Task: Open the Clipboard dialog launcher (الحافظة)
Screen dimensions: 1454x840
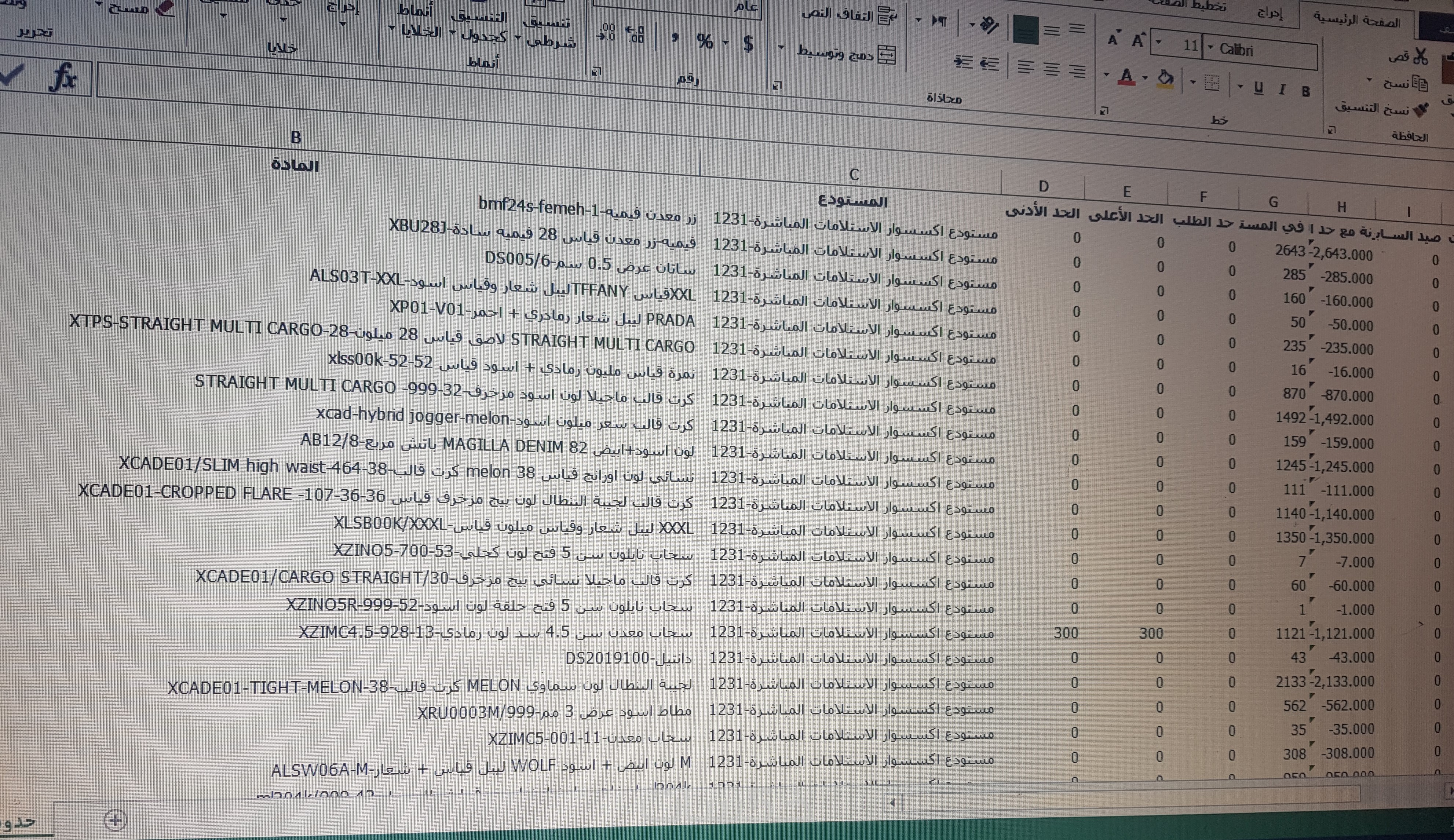Action: [x=1331, y=130]
